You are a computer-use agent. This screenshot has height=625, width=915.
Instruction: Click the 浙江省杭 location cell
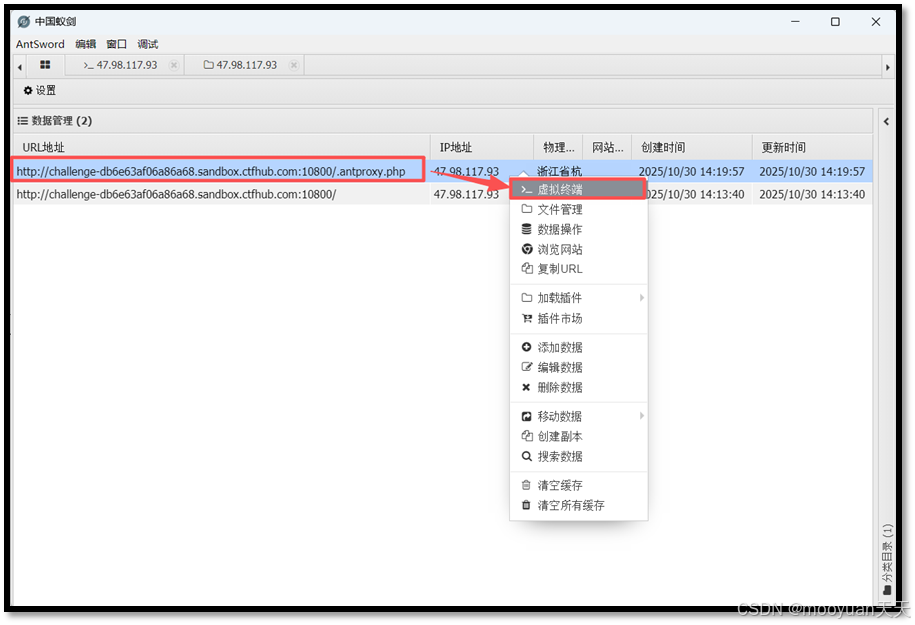point(559,172)
